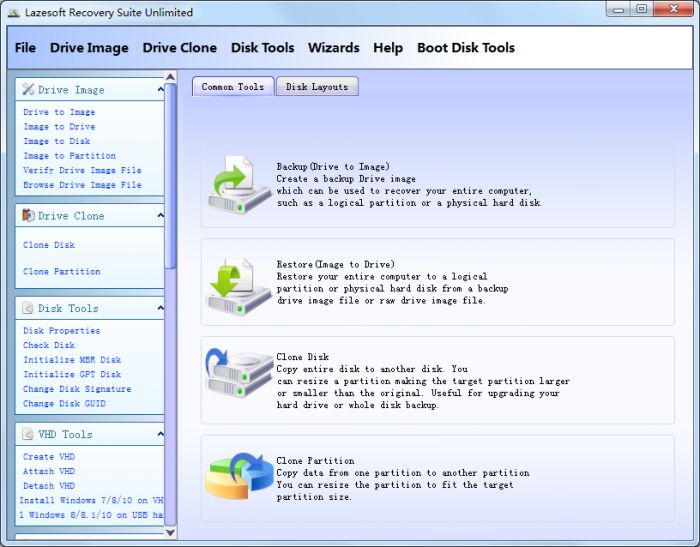Select Clone Disk in the sidebar
The width and height of the screenshot is (700, 547).
click(49, 245)
